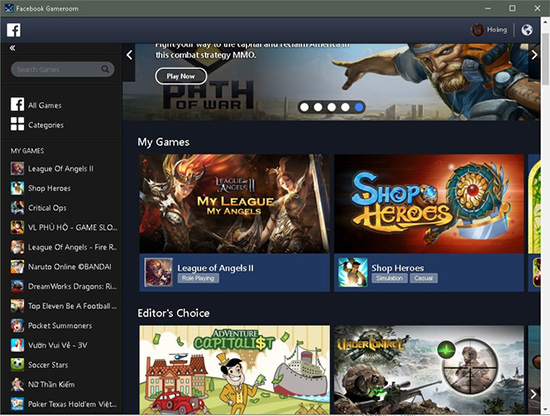Select fourth banner carousel dot
550x416 pixels.
click(x=345, y=107)
